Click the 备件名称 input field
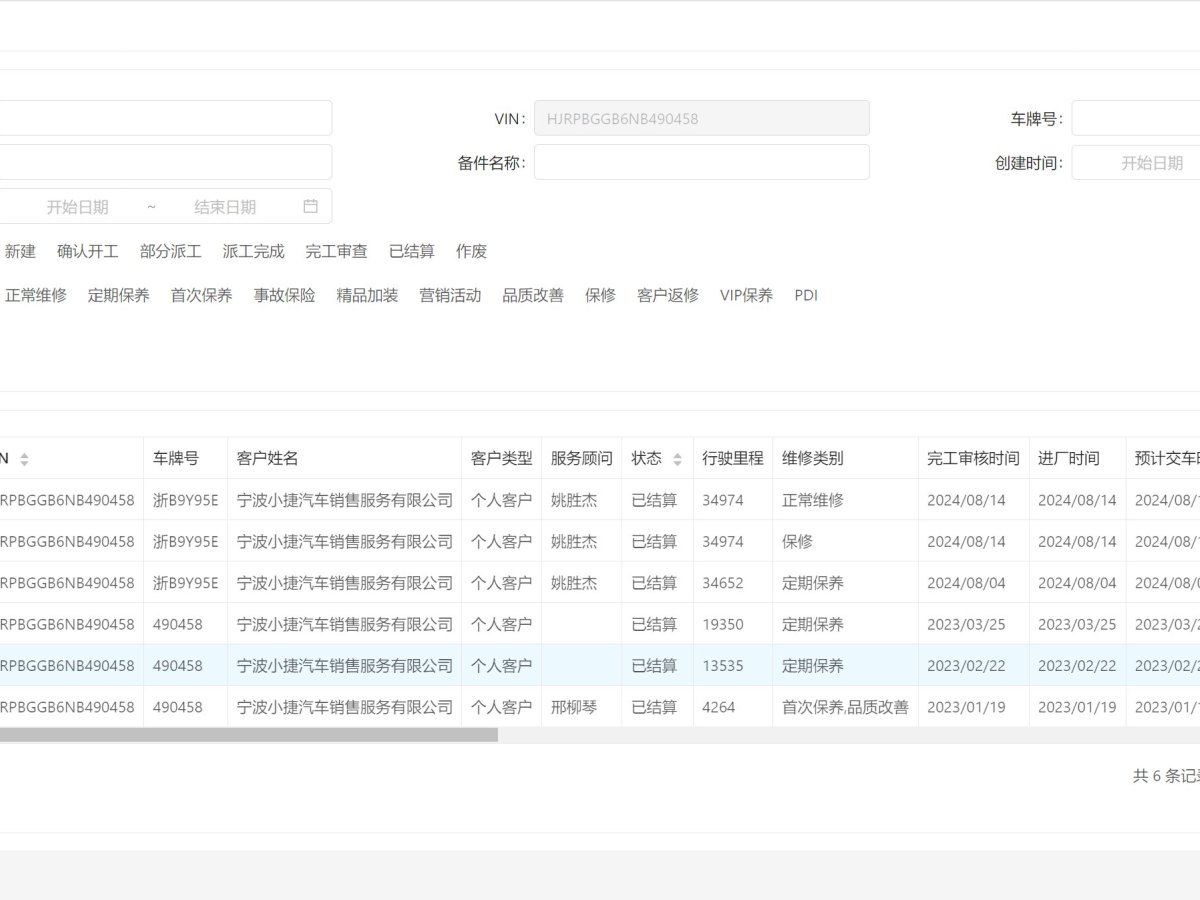Viewport: 1200px width, 900px height. click(701, 162)
